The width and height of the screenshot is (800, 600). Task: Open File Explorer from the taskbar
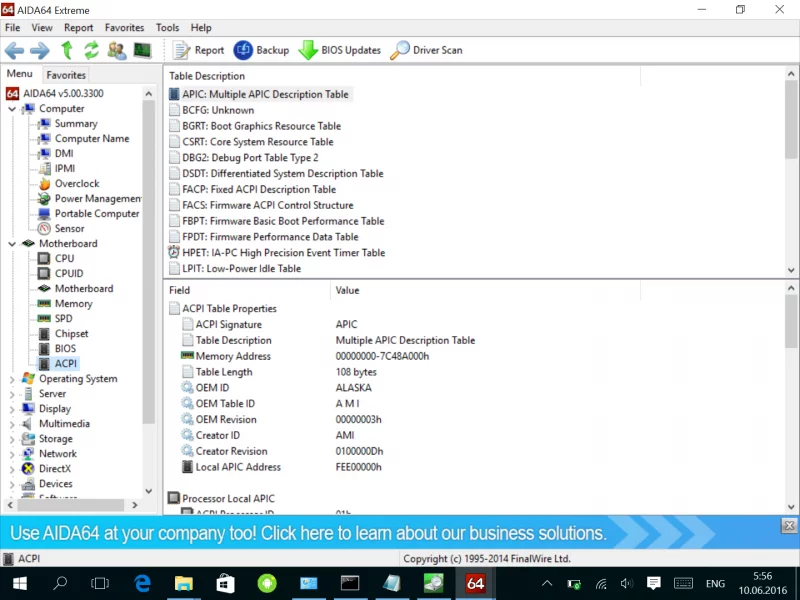[184, 583]
